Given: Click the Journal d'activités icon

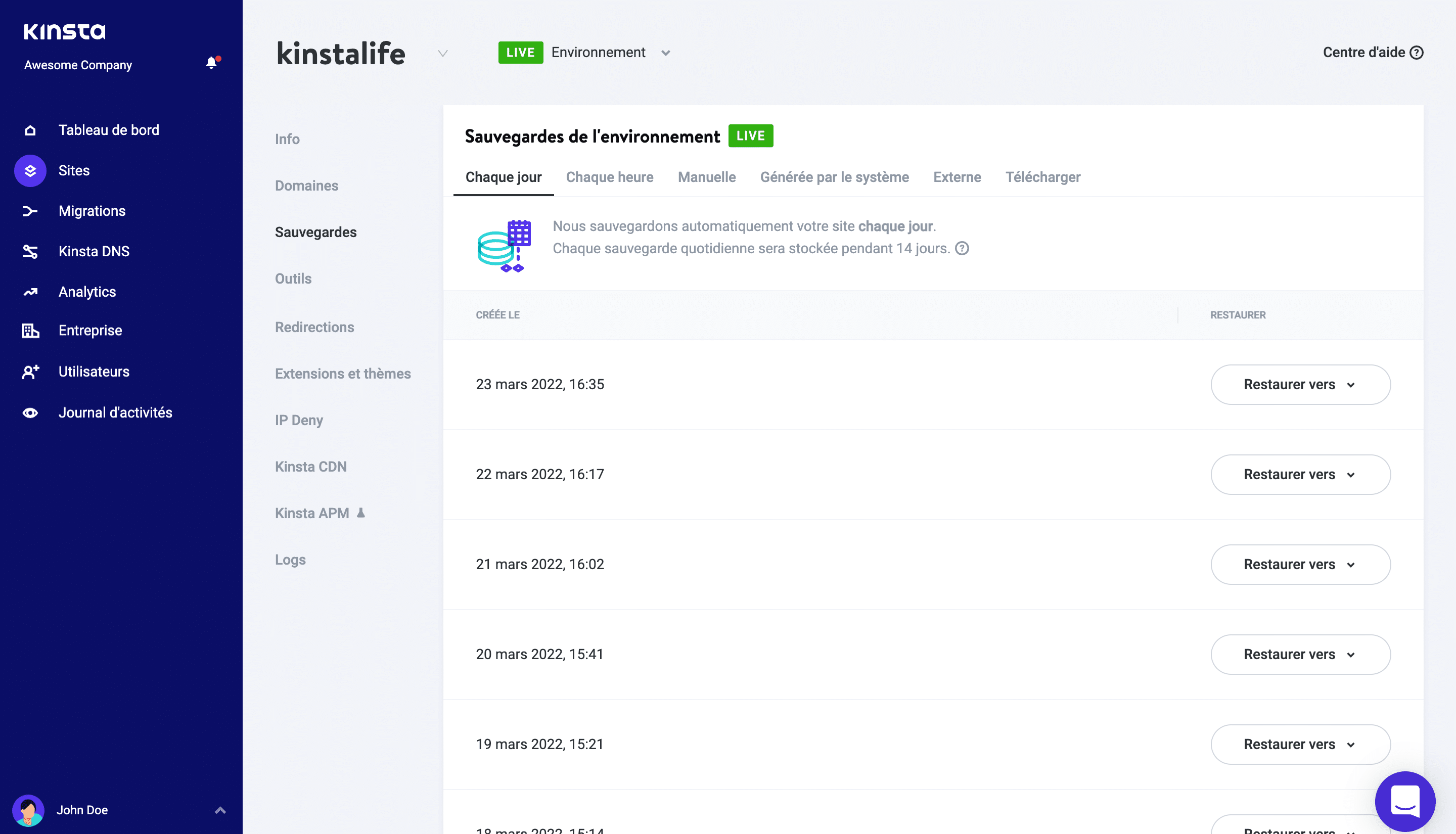Looking at the screenshot, I should 29,411.
